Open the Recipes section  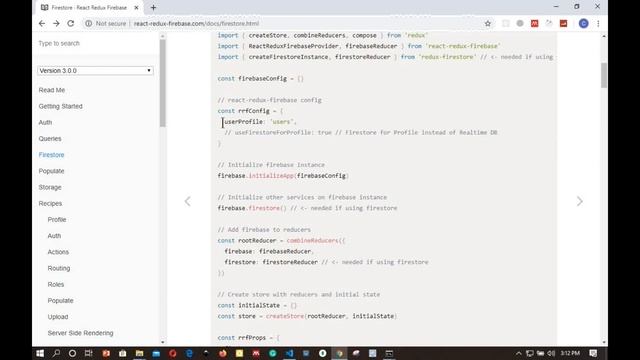click(x=50, y=203)
